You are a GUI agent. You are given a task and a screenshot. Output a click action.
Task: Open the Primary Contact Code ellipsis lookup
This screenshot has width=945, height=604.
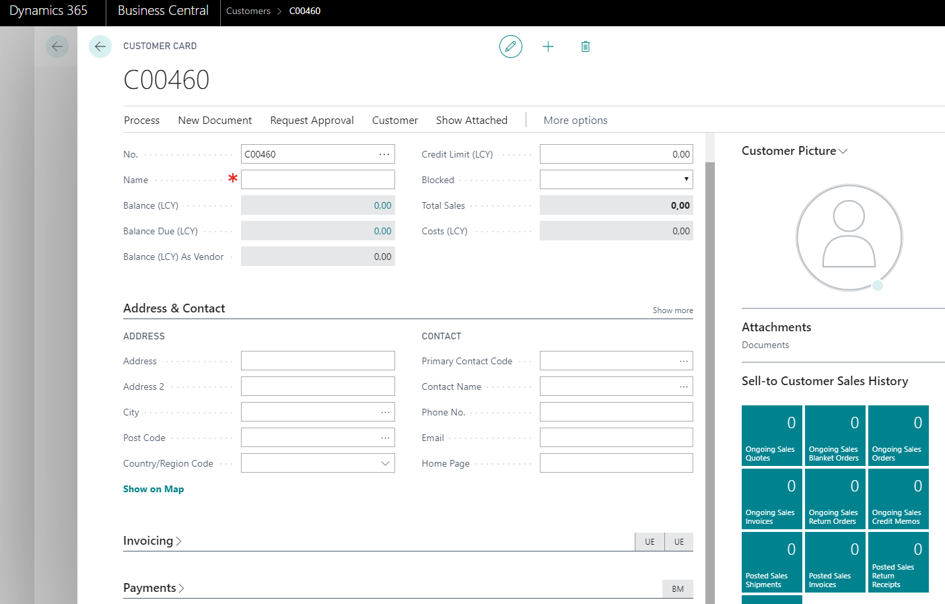coord(683,361)
